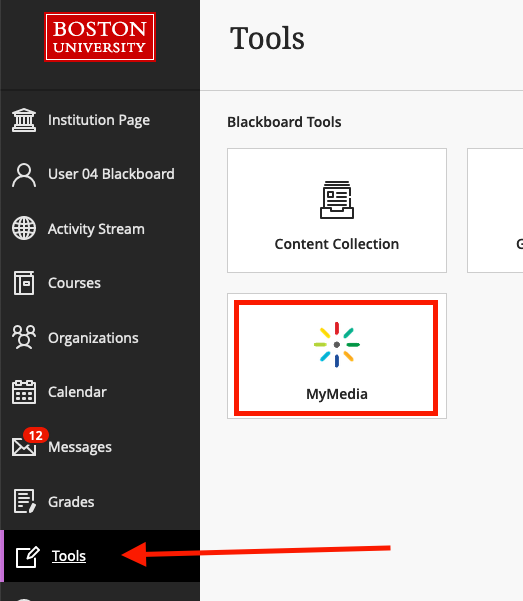523x601 pixels.
Task: Click the 12 unread messages badge
Action: tap(36, 435)
